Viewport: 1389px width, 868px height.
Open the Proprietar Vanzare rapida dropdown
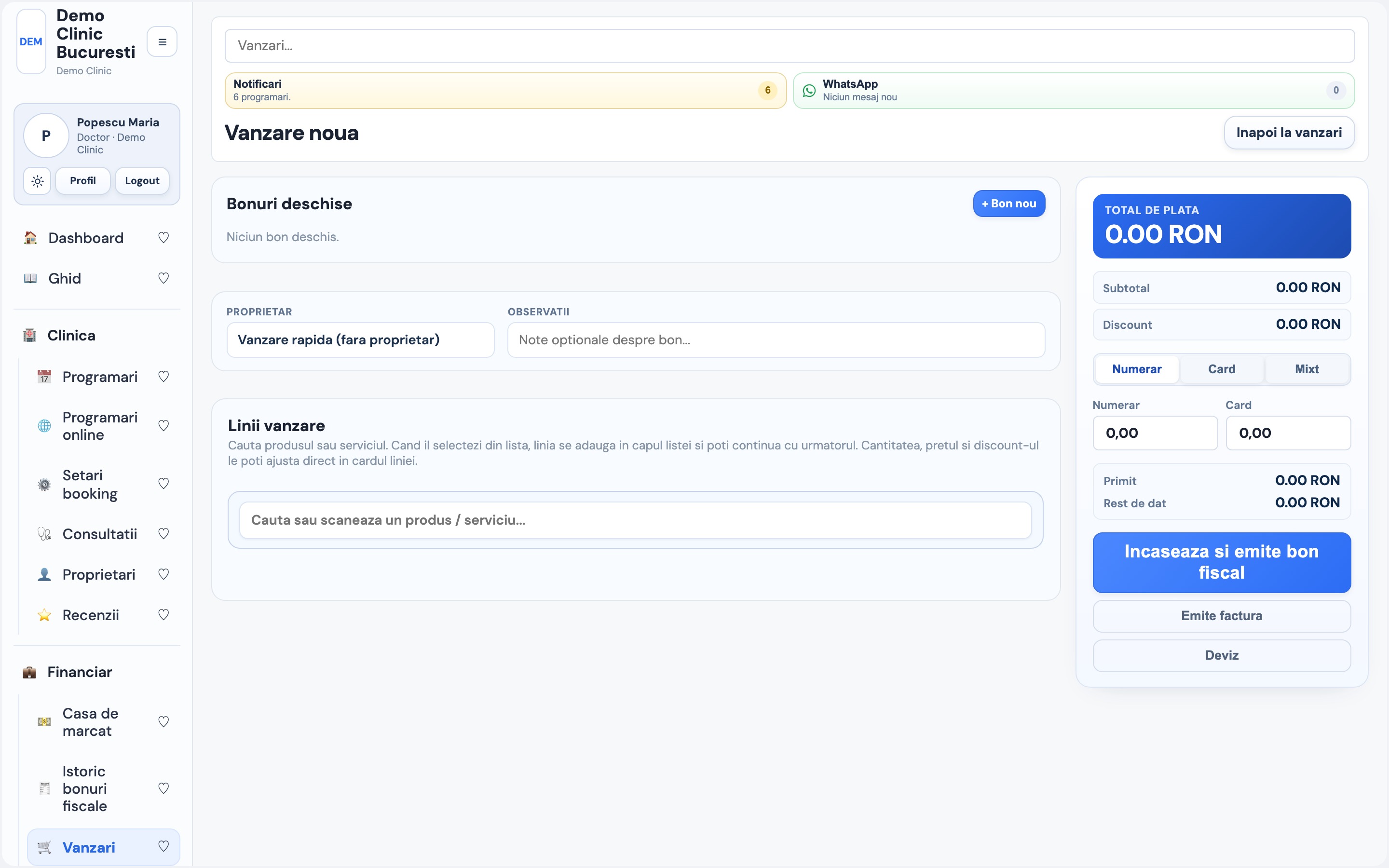360,340
